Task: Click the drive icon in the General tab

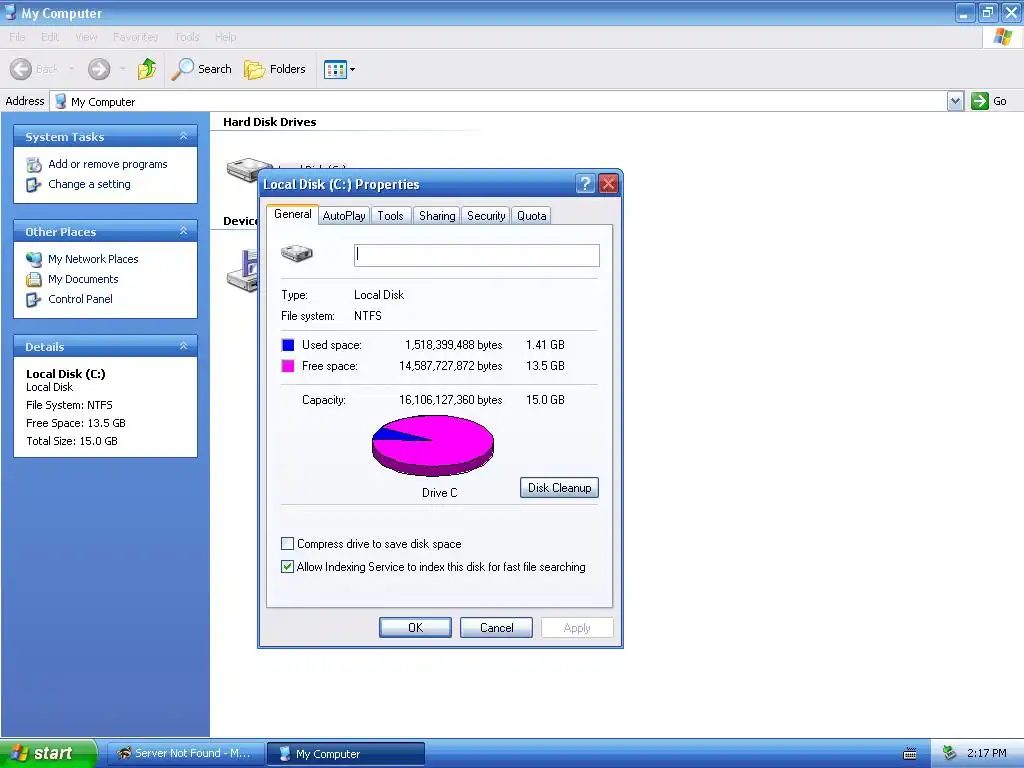Action: pyautogui.click(x=297, y=253)
